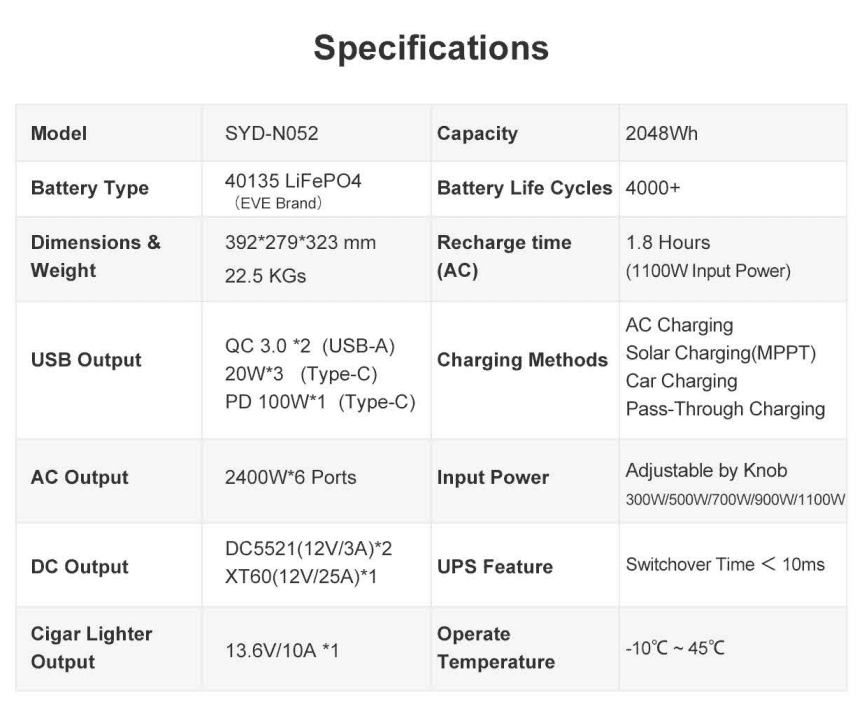Click the Capacity label cell
Screen dimensions: 860x716
click(477, 133)
